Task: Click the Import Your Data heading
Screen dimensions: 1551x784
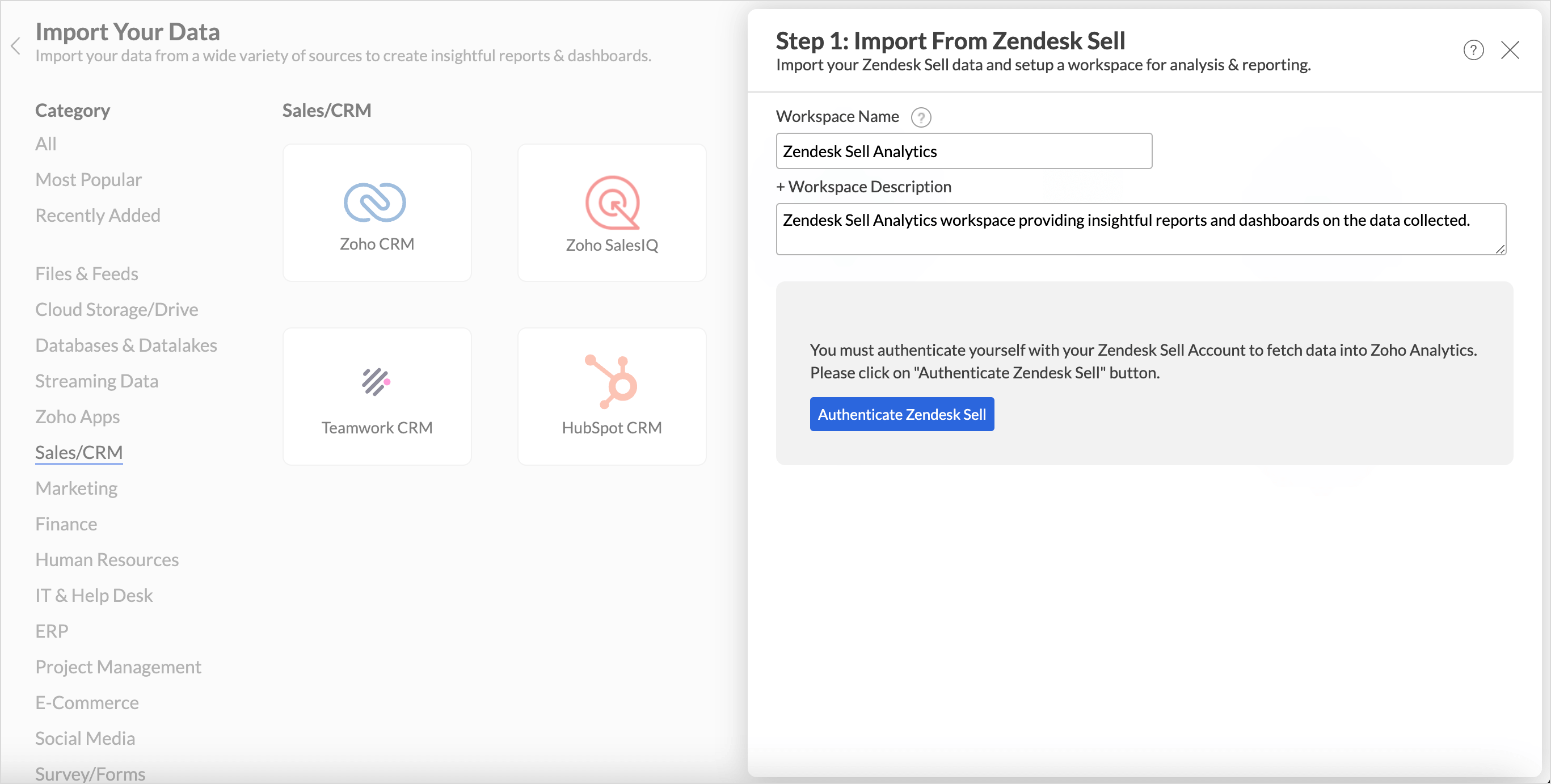Action: click(x=128, y=32)
